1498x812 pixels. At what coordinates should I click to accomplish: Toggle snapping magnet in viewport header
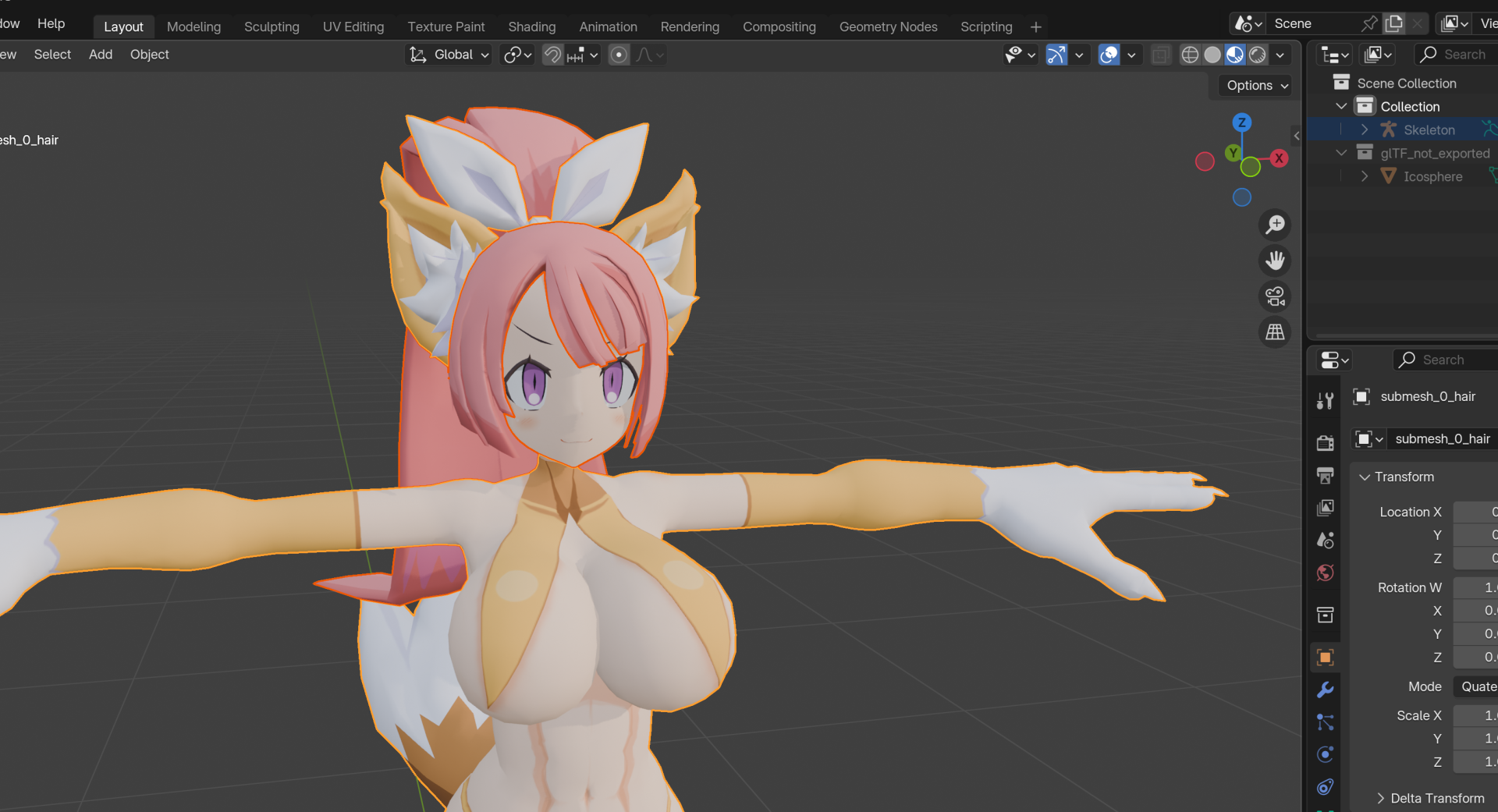[x=552, y=55]
